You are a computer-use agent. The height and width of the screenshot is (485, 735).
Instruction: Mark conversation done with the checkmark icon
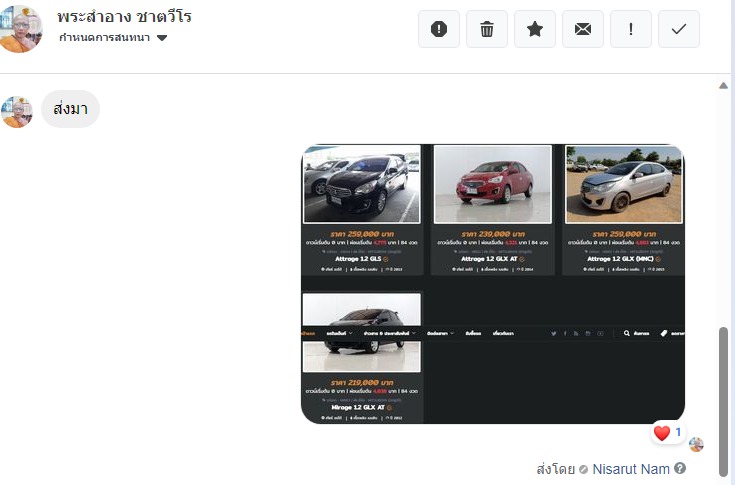pyautogui.click(x=679, y=29)
